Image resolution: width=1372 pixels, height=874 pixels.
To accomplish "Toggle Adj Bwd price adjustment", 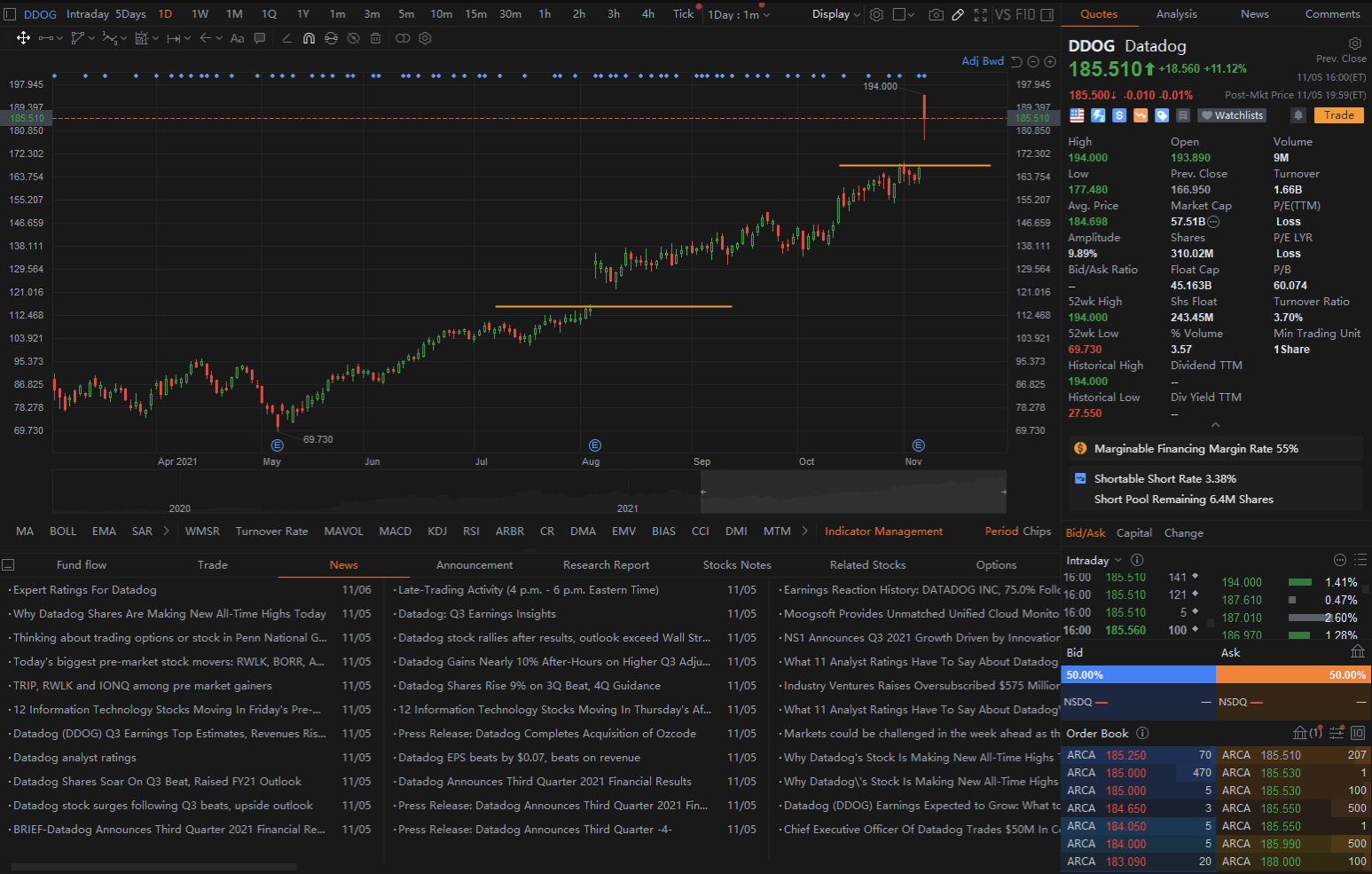I will (x=983, y=61).
